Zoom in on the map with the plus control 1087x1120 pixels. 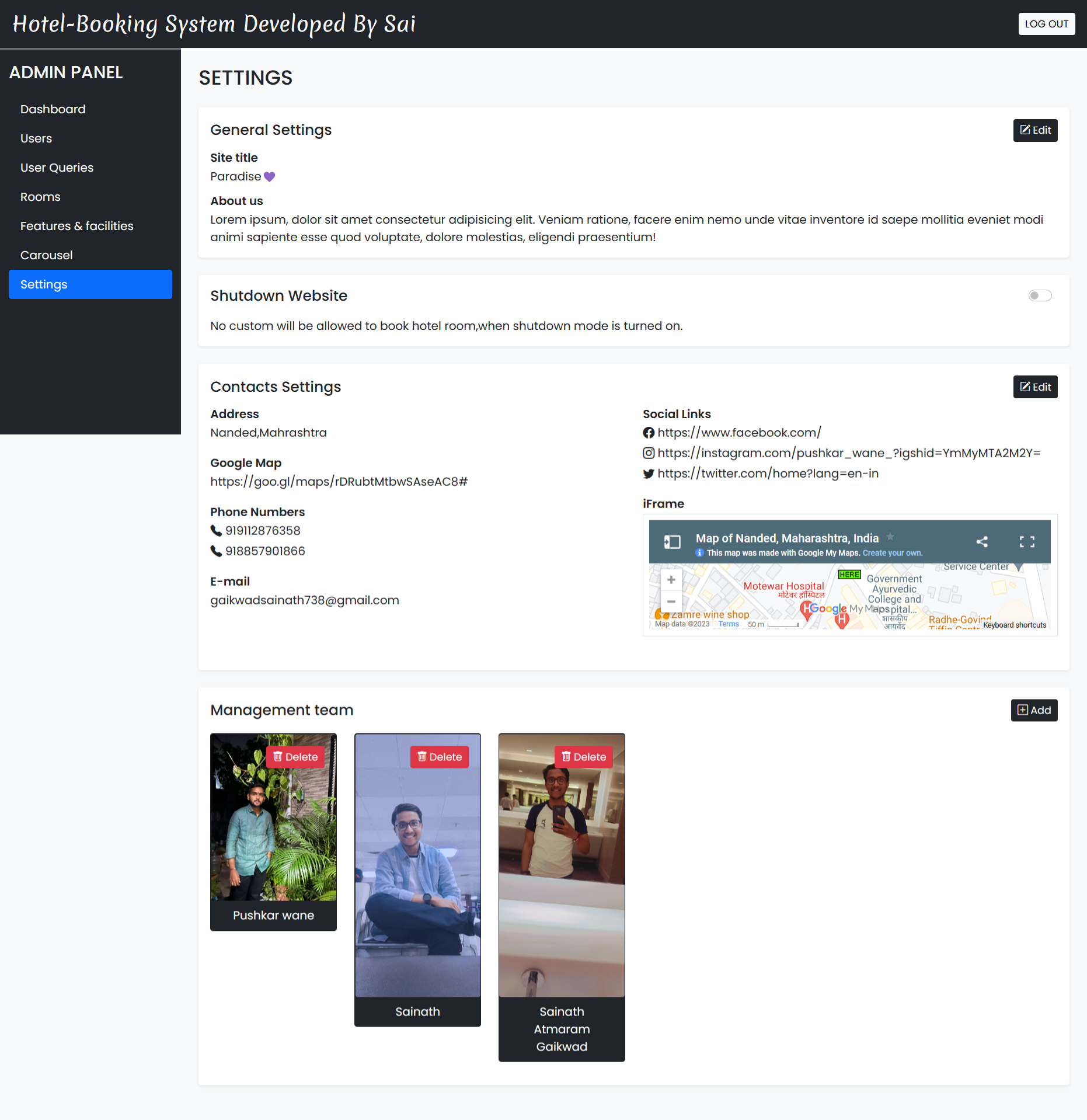click(x=670, y=579)
